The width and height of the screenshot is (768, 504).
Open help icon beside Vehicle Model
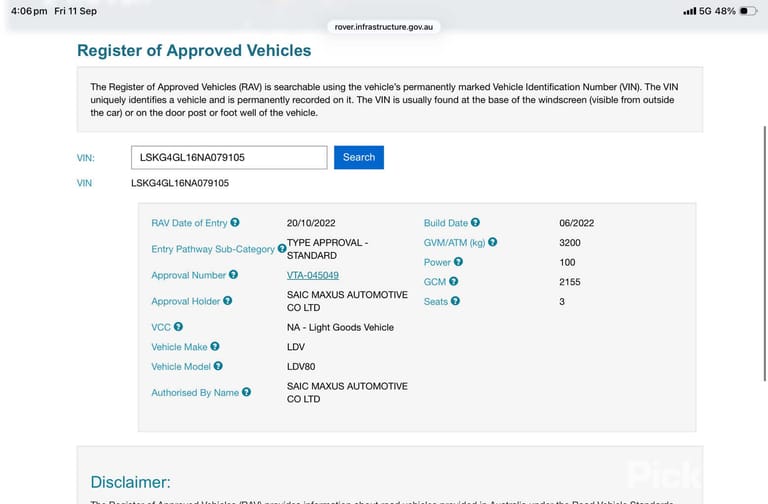coord(218,366)
